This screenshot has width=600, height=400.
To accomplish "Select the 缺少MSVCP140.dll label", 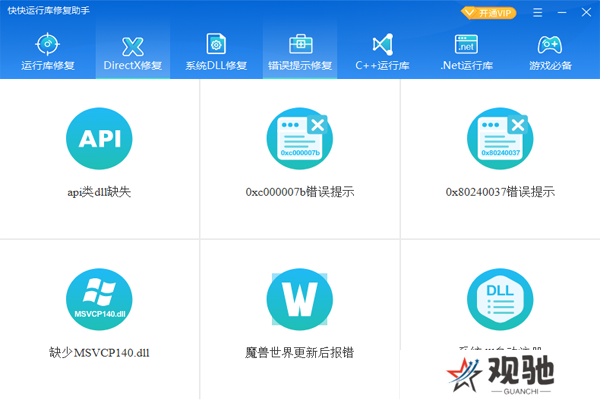I will tap(99, 353).
